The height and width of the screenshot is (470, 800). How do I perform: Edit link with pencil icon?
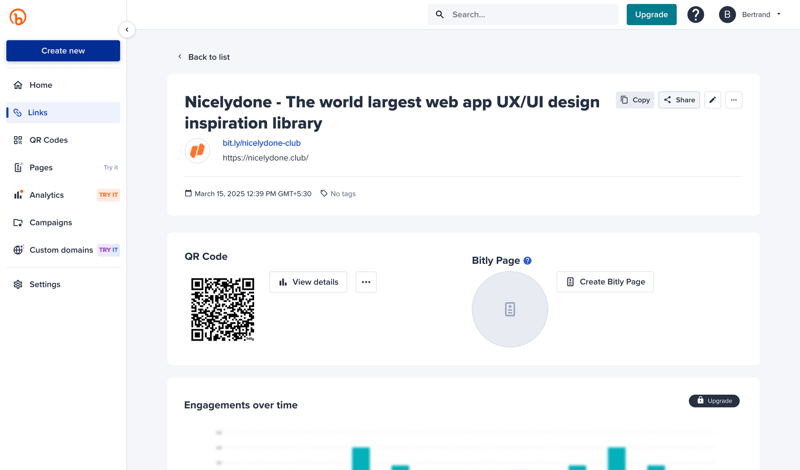(713, 100)
